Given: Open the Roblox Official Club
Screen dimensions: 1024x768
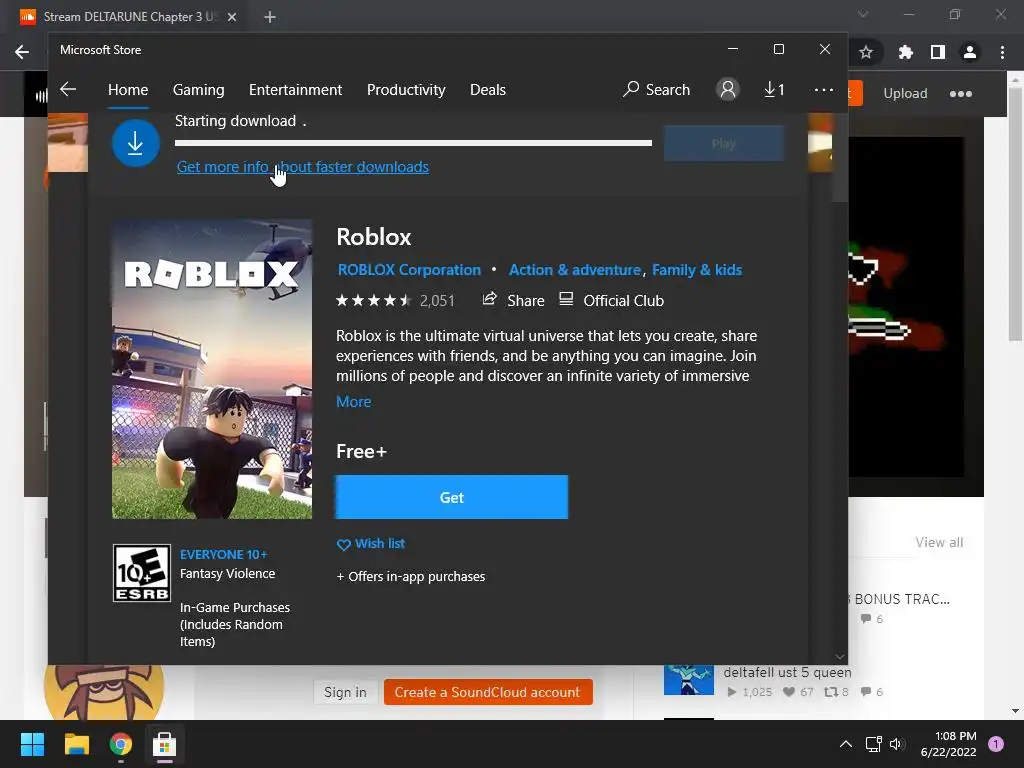Looking at the screenshot, I should [612, 300].
